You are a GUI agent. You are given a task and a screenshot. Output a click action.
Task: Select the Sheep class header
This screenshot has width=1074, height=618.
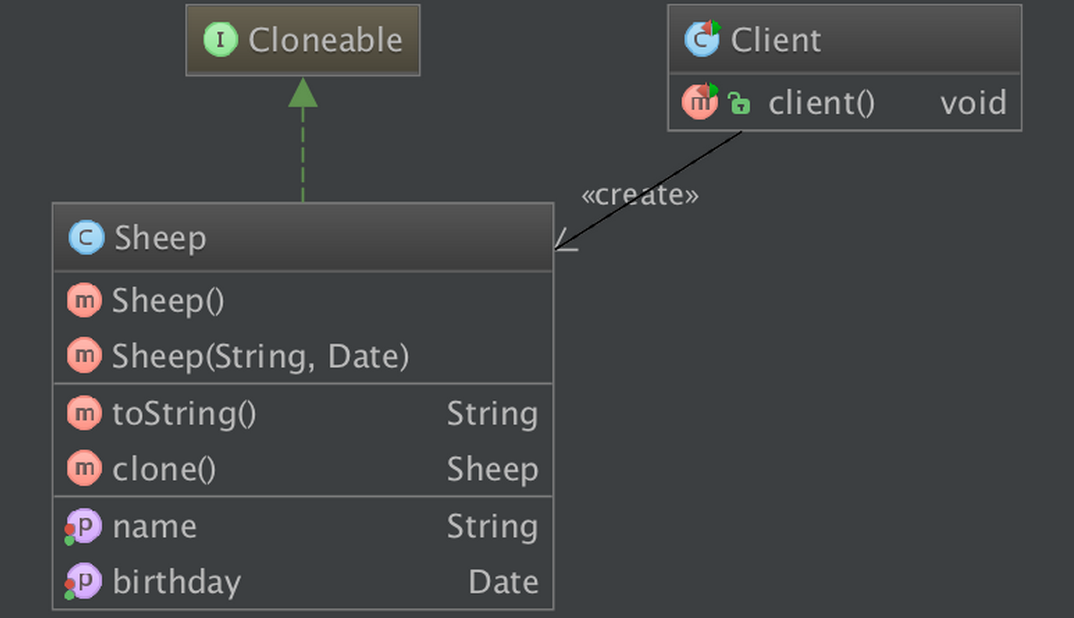pyautogui.click(x=302, y=238)
